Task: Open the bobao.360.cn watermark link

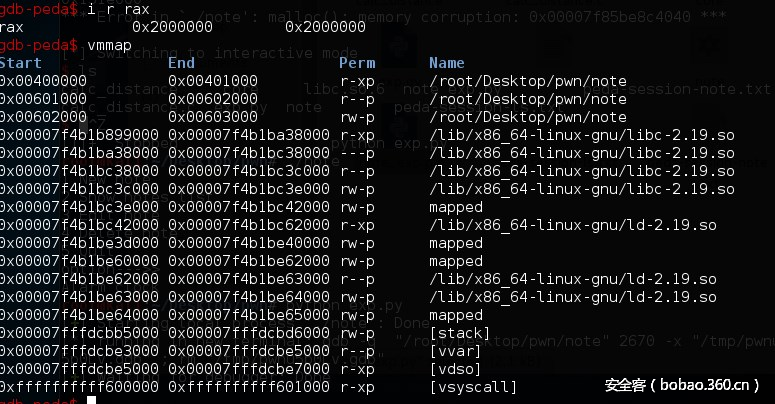Action: (683, 384)
